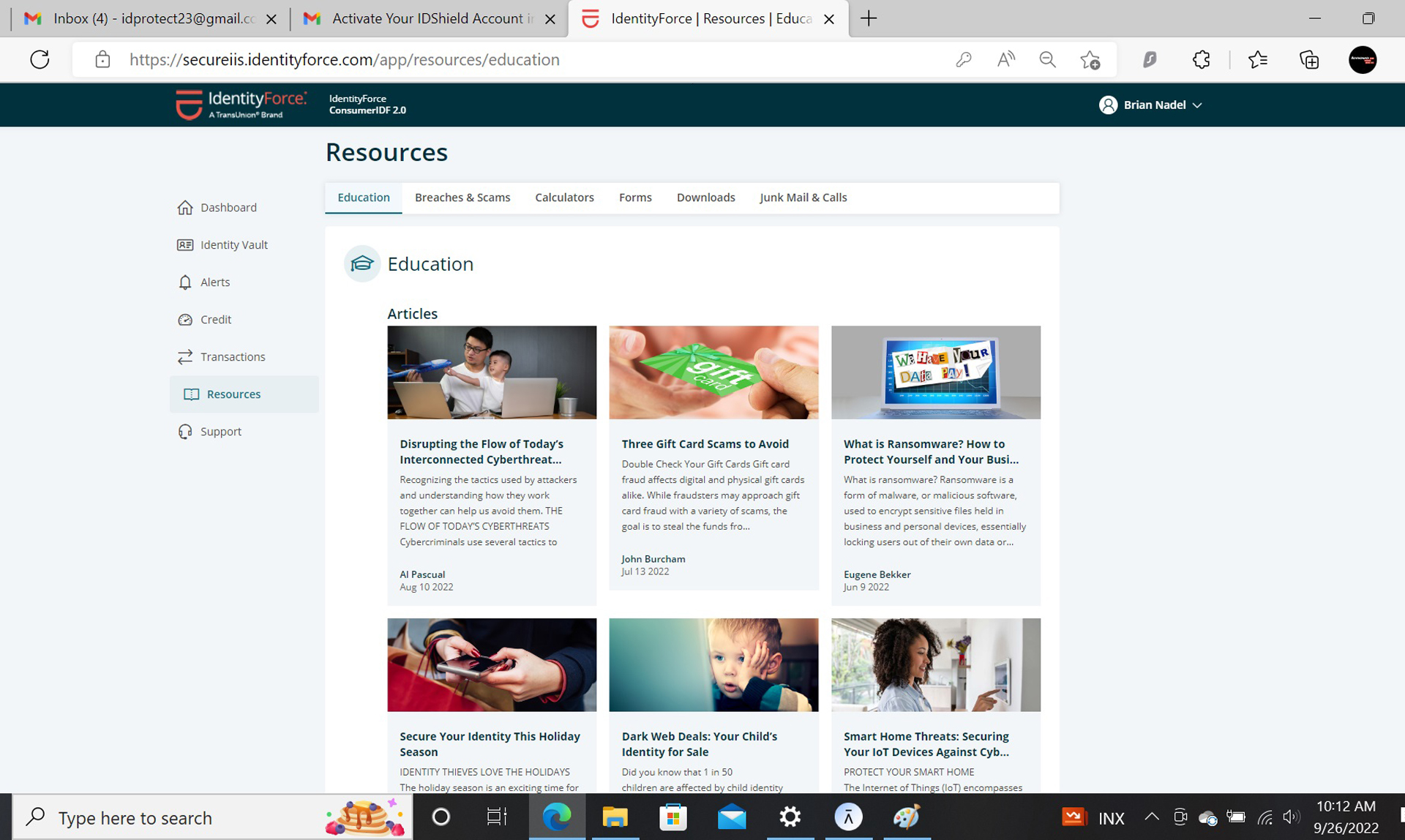This screenshot has width=1405, height=840.
Task: Show hidden system tray icons chevron
Action: click(1151, 817)
